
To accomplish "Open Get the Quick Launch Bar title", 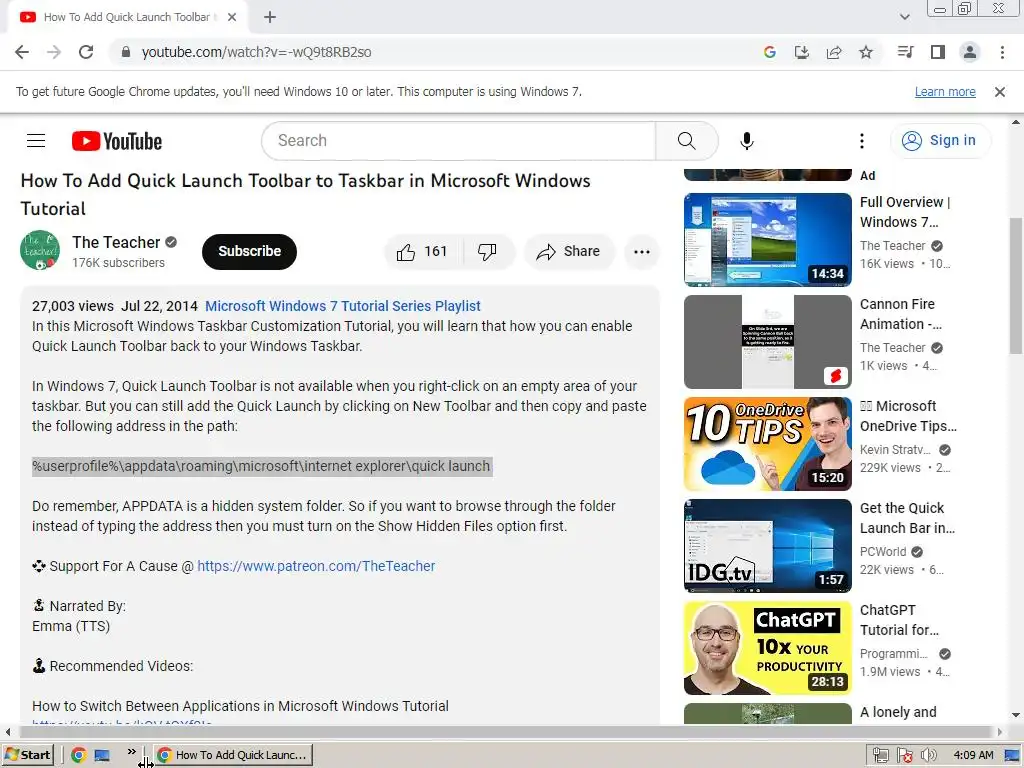I will point(907,518).
